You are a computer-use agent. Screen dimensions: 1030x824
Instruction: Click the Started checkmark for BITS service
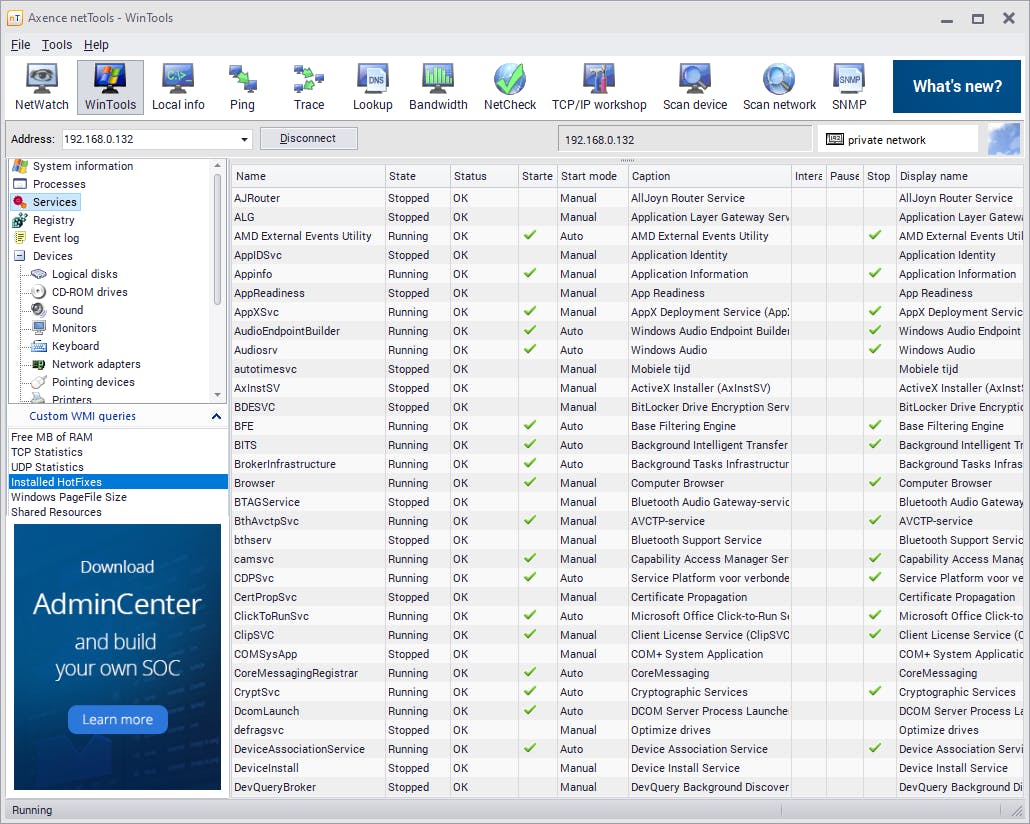[530, 445]
